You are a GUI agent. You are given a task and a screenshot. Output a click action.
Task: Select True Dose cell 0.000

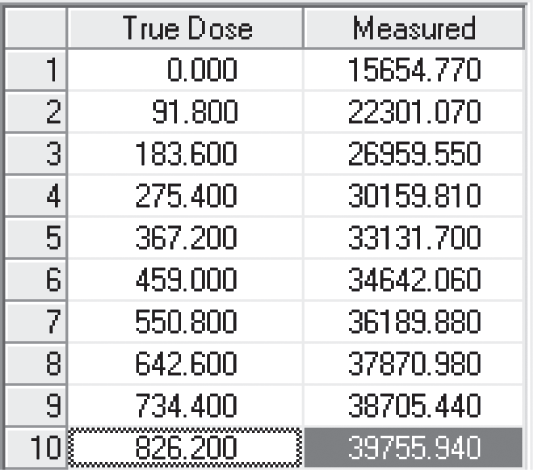coord(185,70)
